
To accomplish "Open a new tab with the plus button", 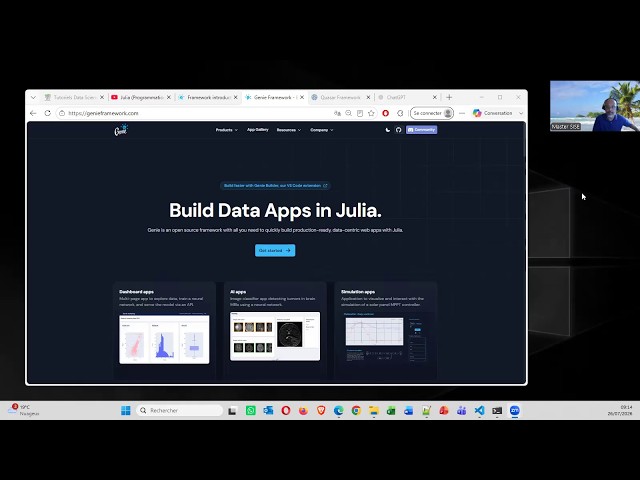I will point(449,97).
